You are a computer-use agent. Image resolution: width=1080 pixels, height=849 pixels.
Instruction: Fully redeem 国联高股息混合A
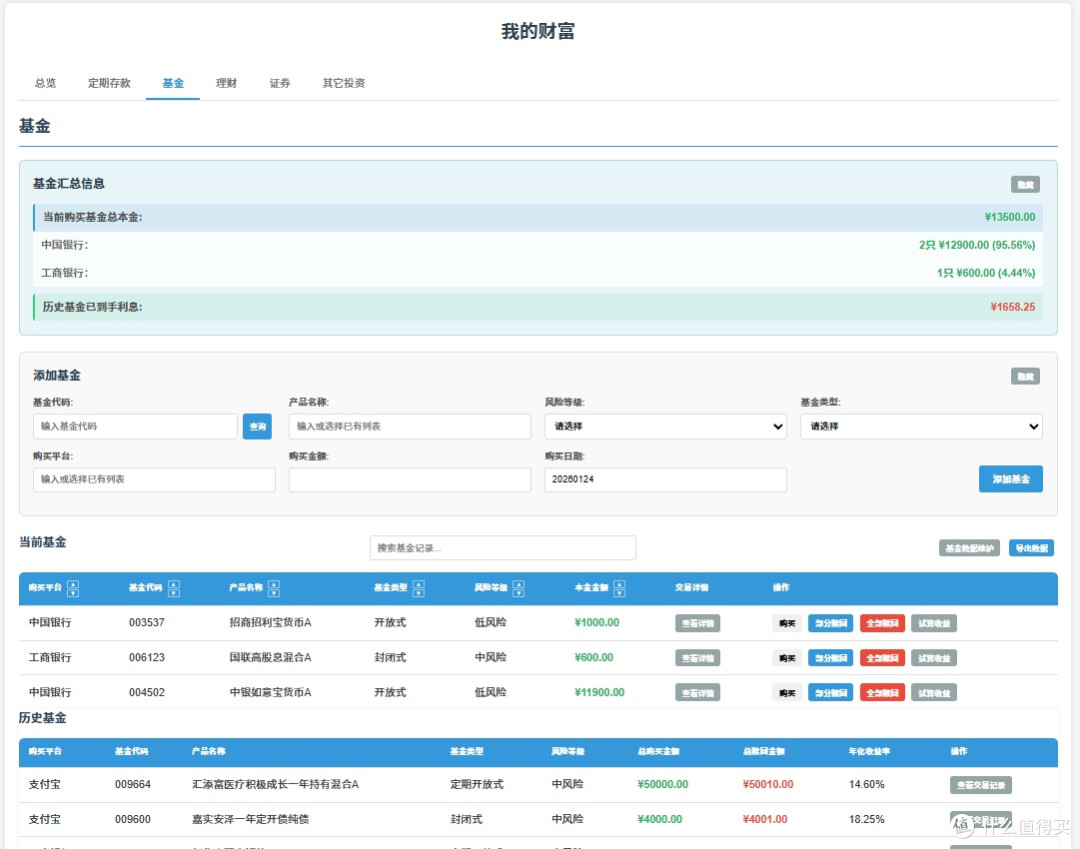[882, 658]
